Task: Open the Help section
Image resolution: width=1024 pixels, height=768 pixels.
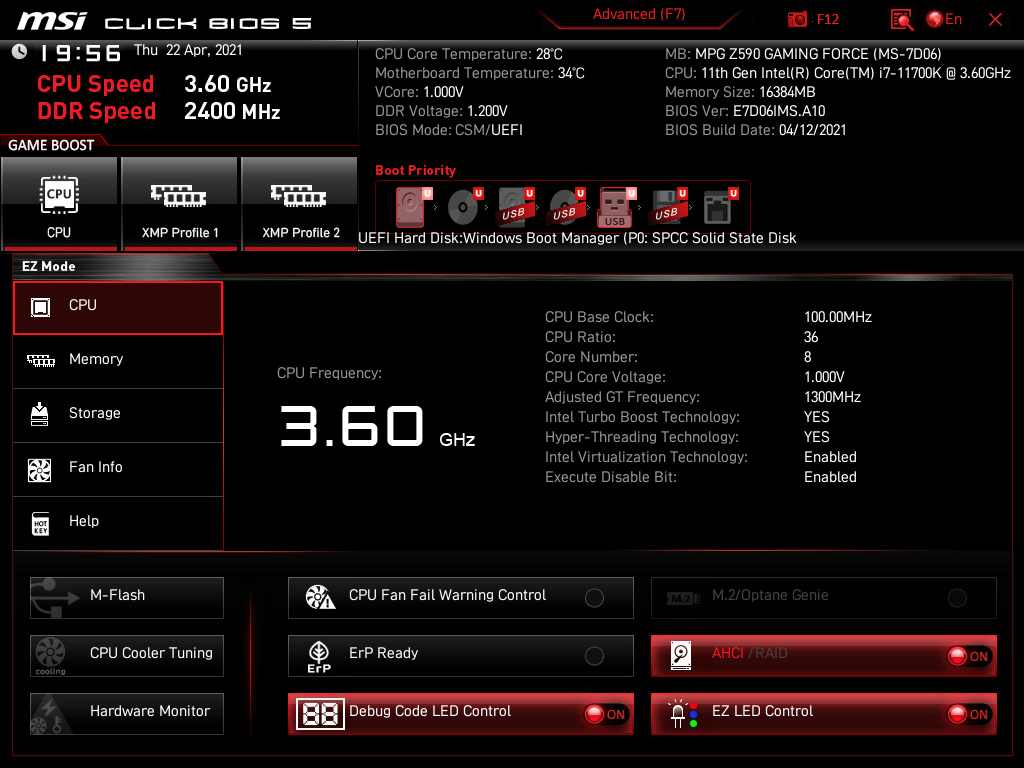Action: click(x=118, y=524)
